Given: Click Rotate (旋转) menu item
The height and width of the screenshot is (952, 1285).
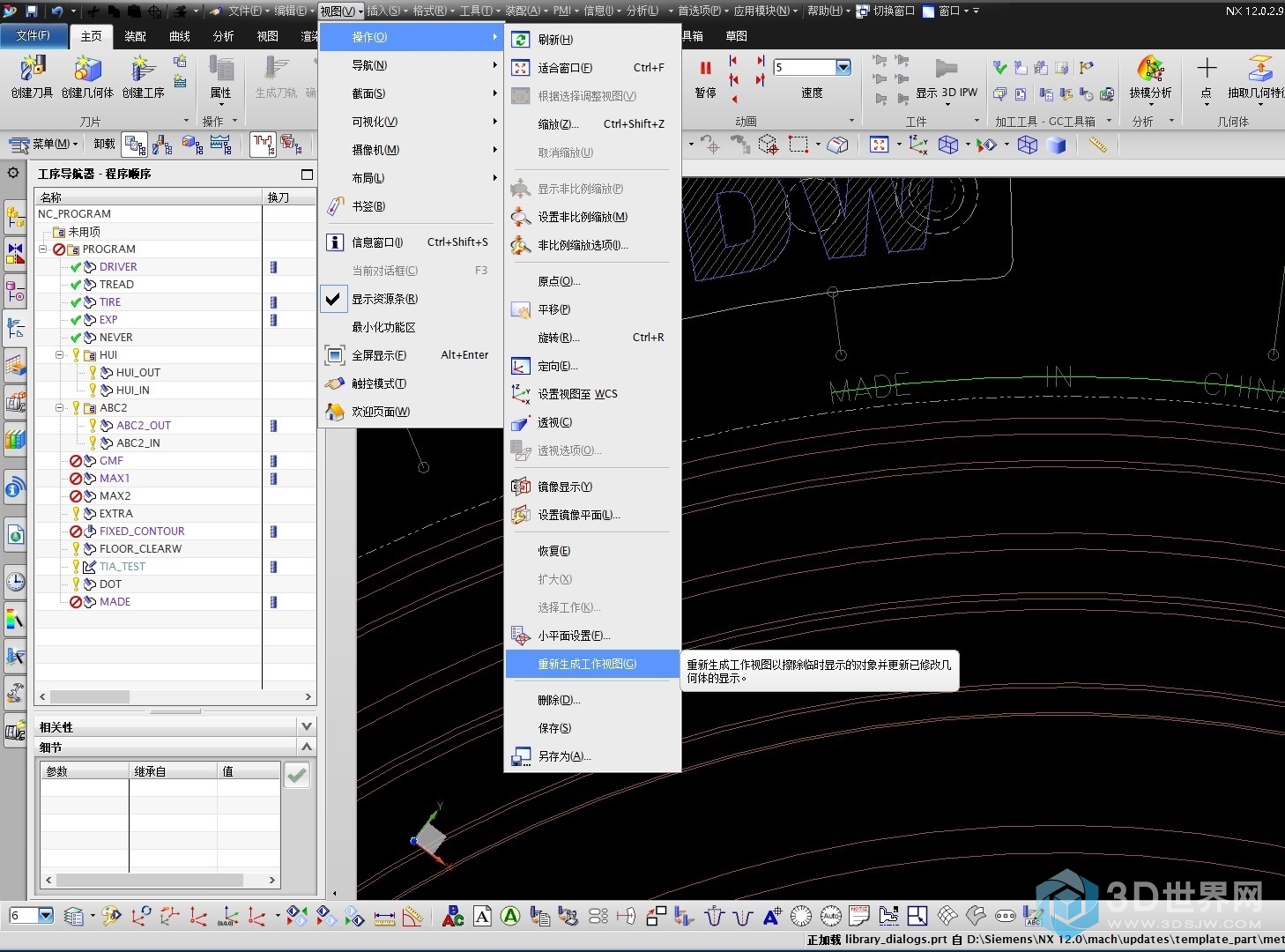Looking at the screenshot, I should pyautogui.click(x=593, y=338).
